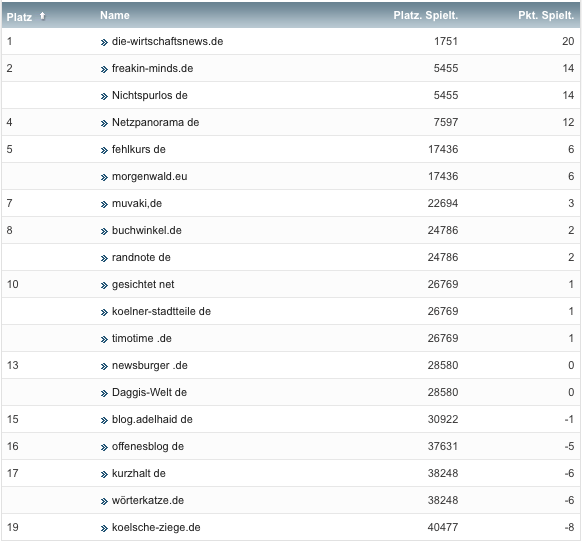Screen dimensions: 582x543
Task: Sort by the Platz column header
Action: (19, 17)
